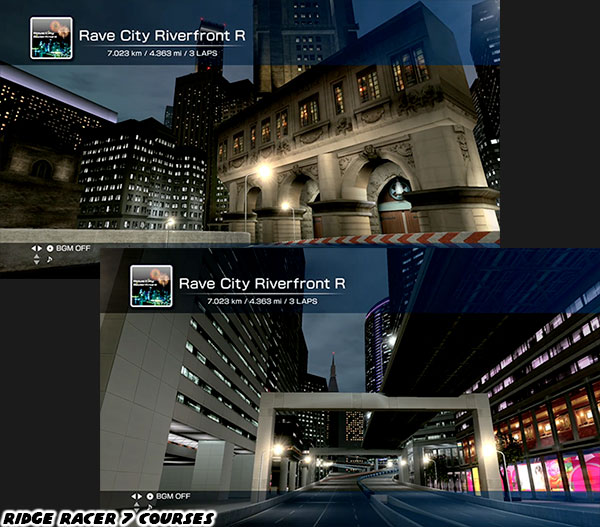This screenshot has width=600, height=527.
Task: Select the course thumbnail in the top screenshot
Action: (x=51, y=38)
